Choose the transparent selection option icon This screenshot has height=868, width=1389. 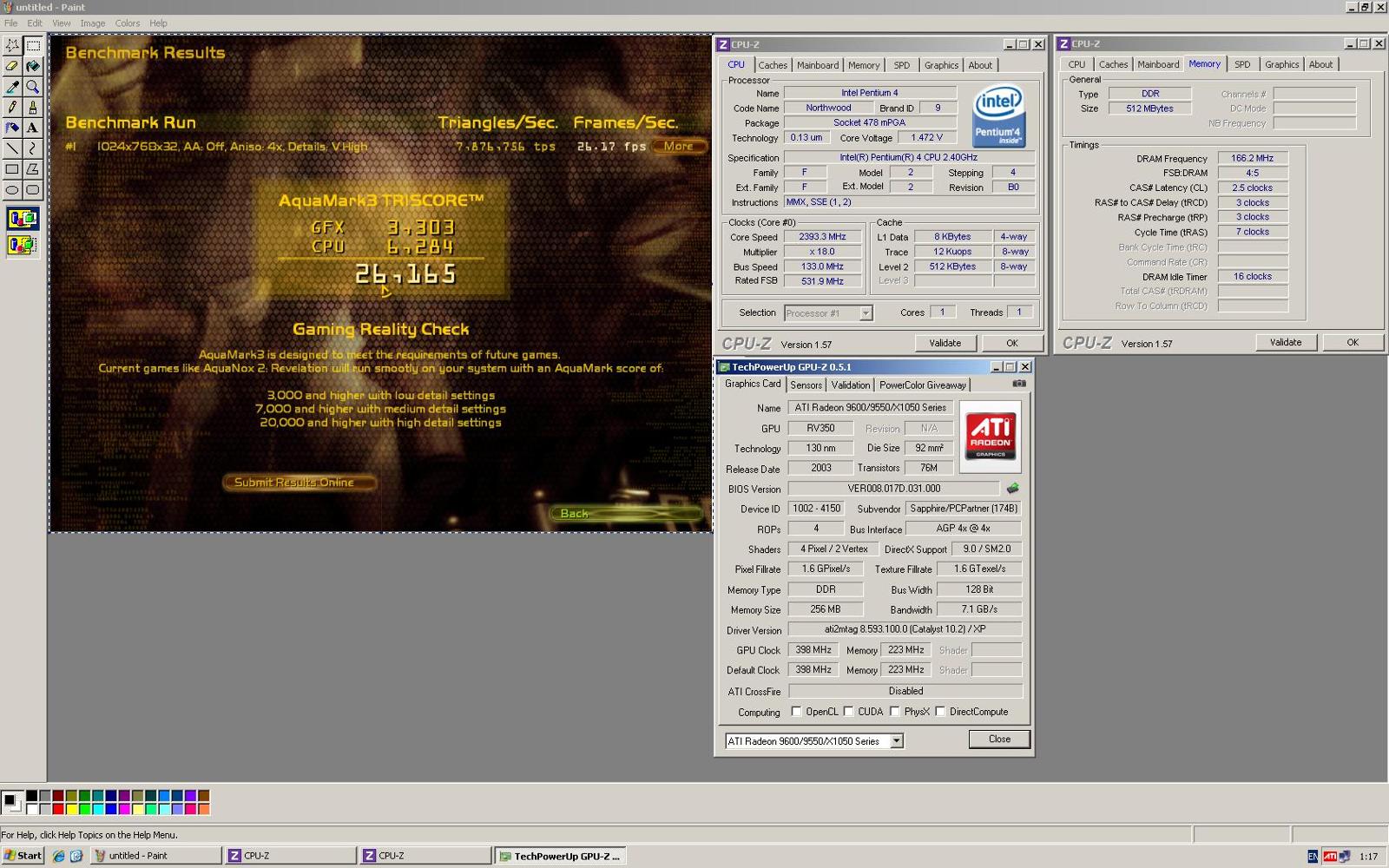coord(23,246)
